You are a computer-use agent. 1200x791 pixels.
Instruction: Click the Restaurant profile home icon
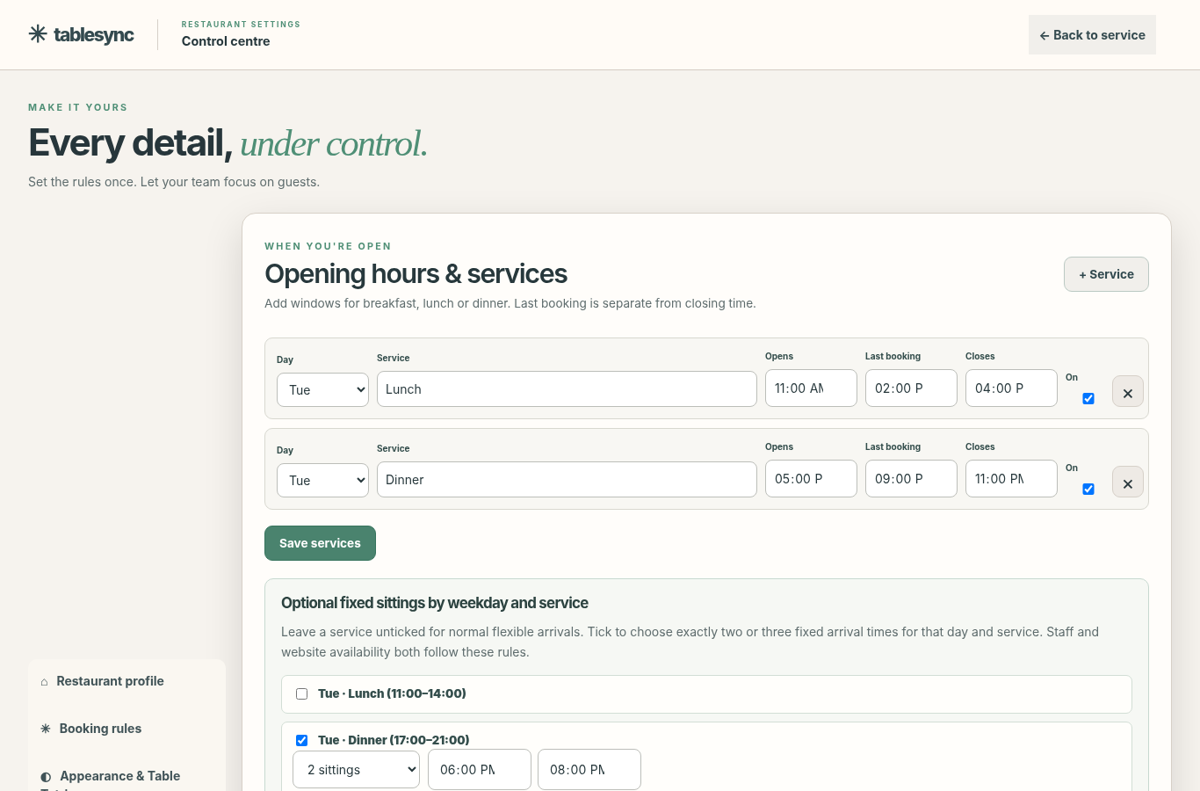(44, 682)
